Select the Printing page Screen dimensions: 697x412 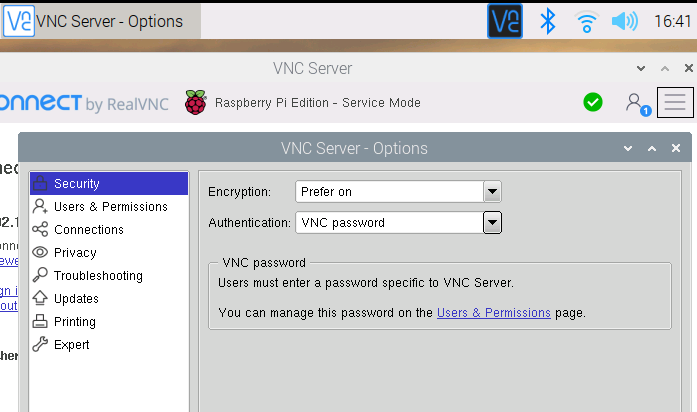(75, 322)
